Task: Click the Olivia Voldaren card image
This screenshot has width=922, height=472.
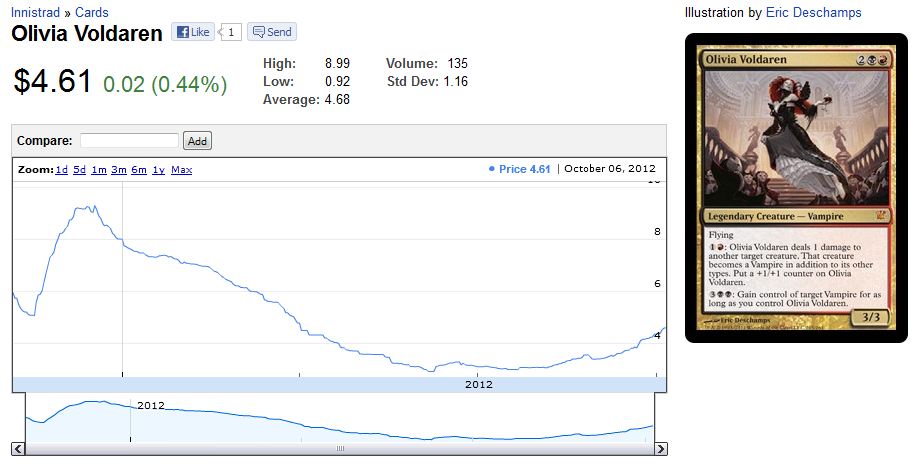Action: 796,188
